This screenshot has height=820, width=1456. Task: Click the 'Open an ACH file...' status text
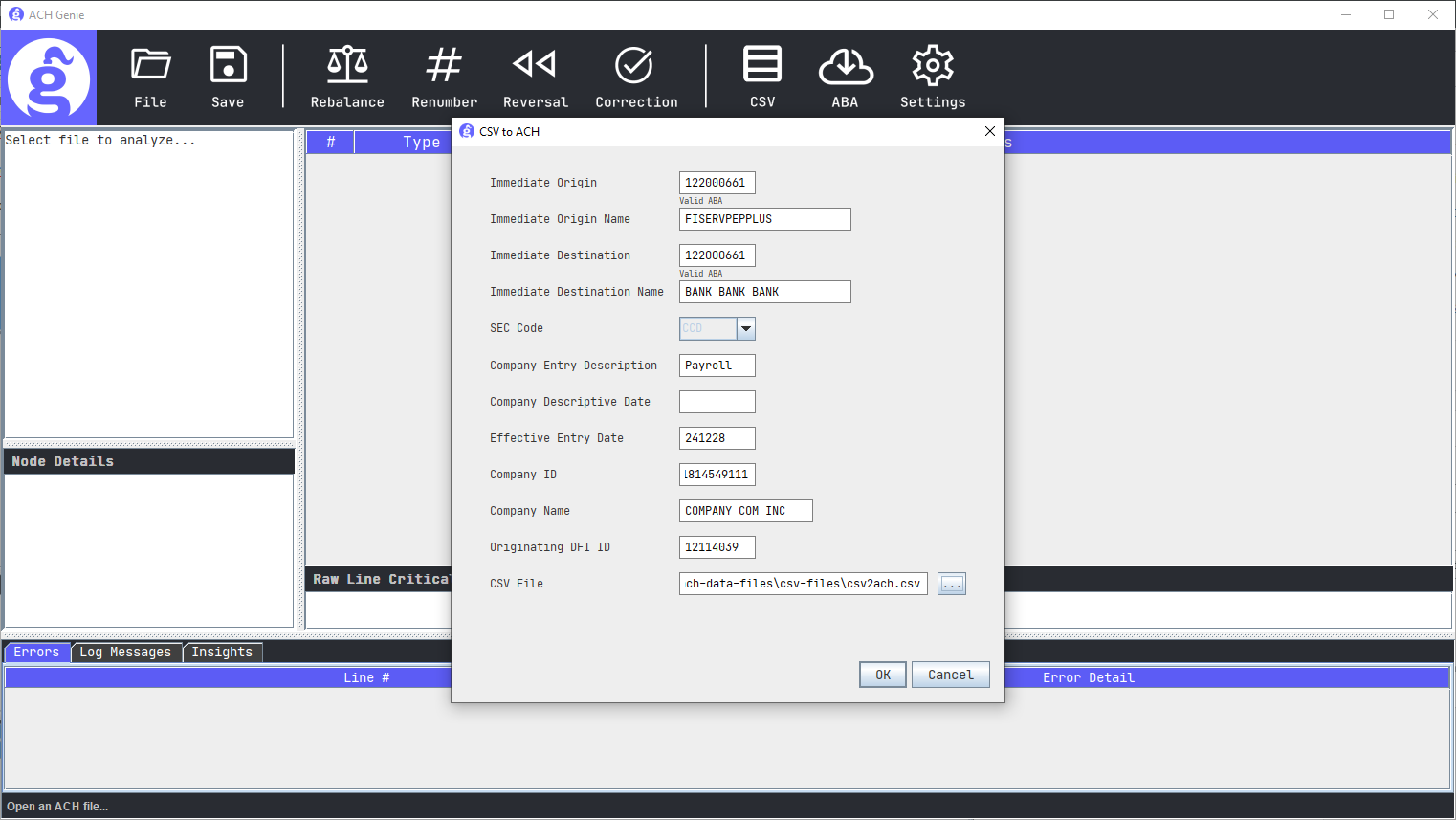point(57,807)
